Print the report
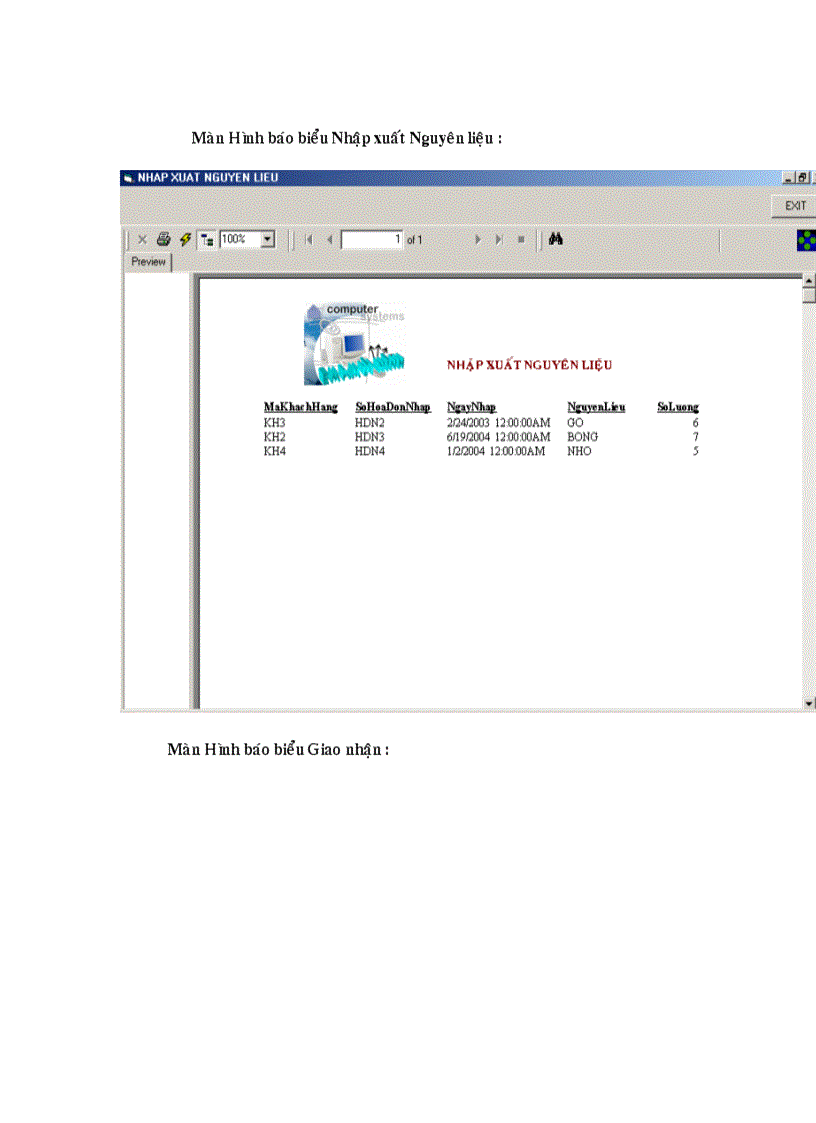The height and width of the screenshot is (1123, 816). (162, 239)
